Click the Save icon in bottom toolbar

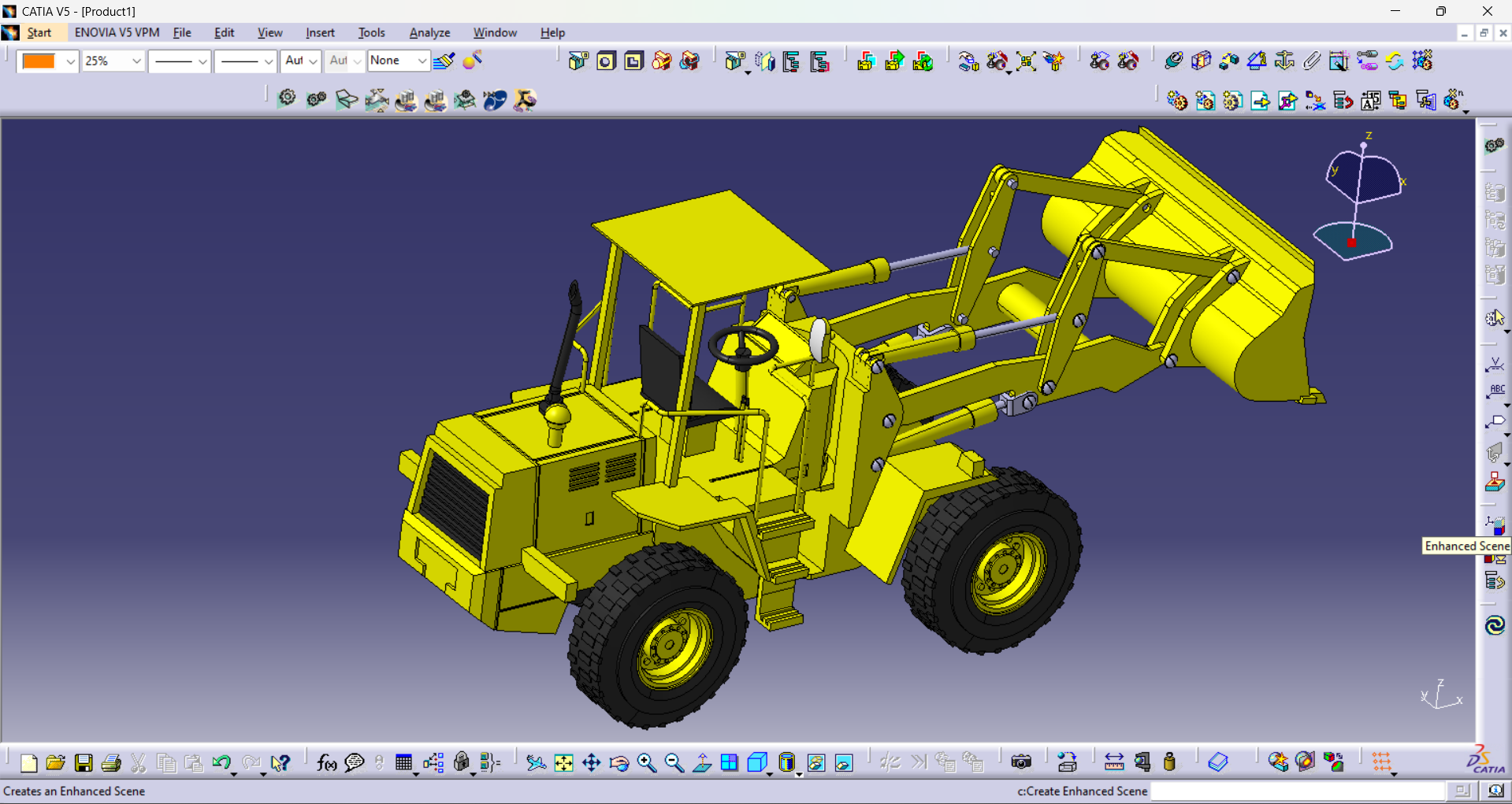click(84, 762)
